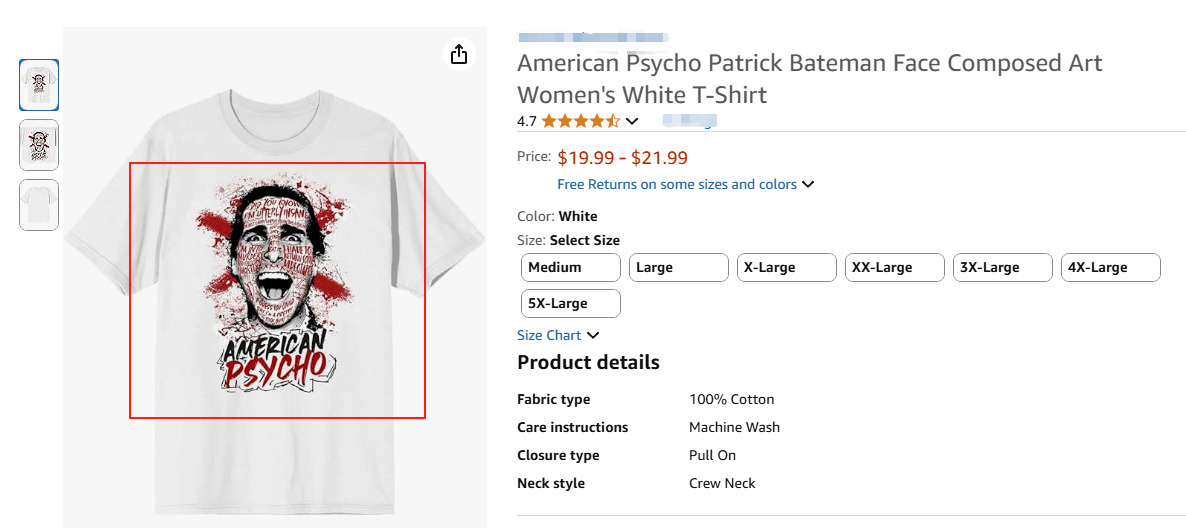Screen dimensions: 1186x528
Task: View the second thumbnail with design close-up
Action: pos(39,145)
